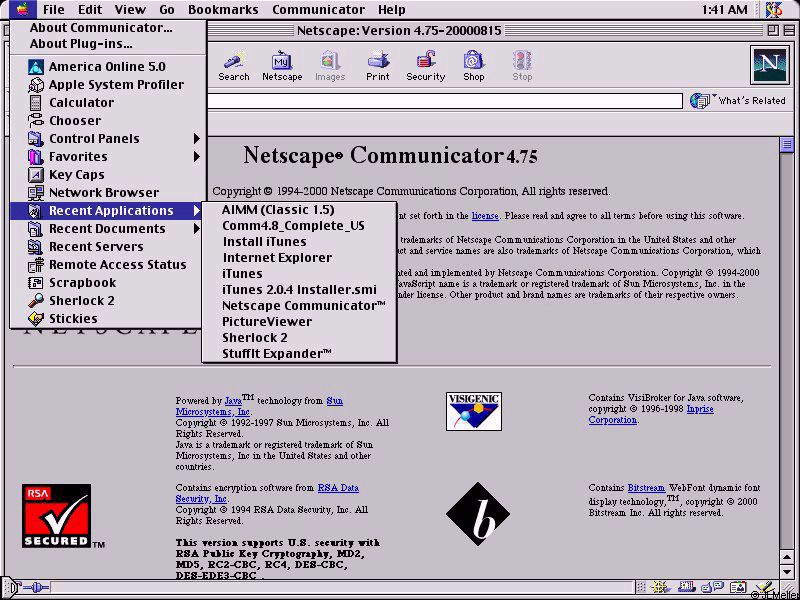Open My Netscape from the toolbar
Viewport: 800px width, 600px height.
[282, 66]
